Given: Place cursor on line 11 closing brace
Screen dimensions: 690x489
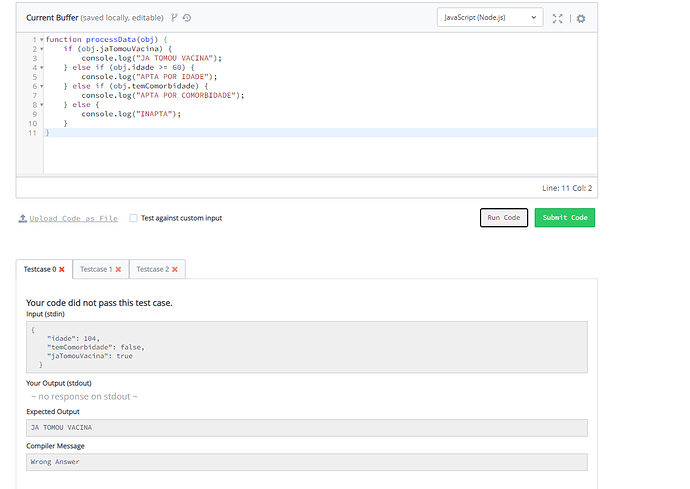Looking at the screenshot, I should click(x=48, y=132).
